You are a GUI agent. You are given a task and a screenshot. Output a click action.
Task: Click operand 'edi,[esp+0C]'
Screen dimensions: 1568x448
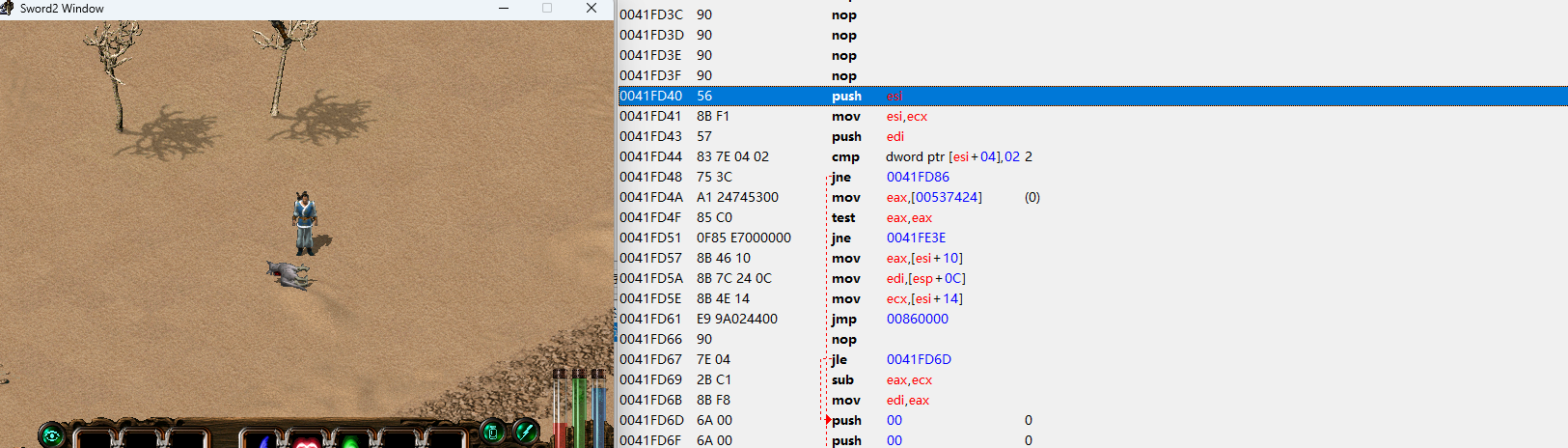tap(926, 278)
